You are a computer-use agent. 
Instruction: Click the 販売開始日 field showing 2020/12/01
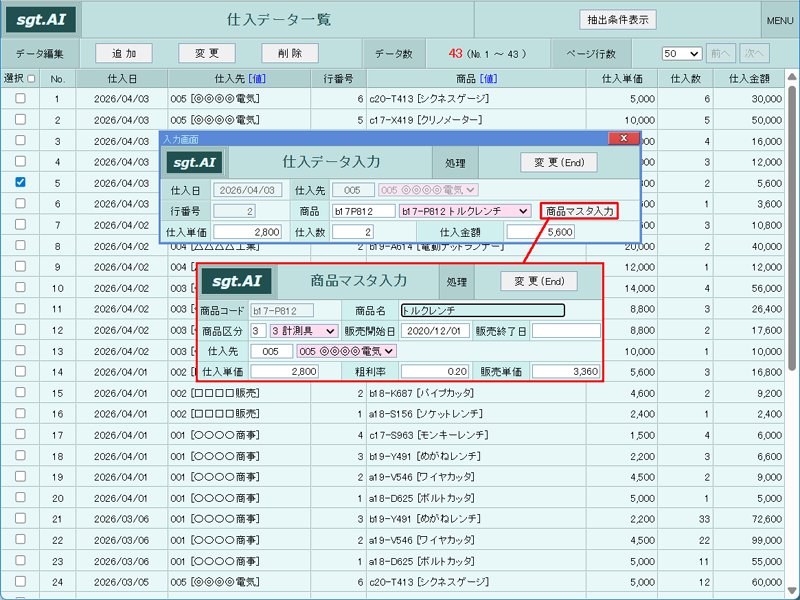click(x=435, y=331)
